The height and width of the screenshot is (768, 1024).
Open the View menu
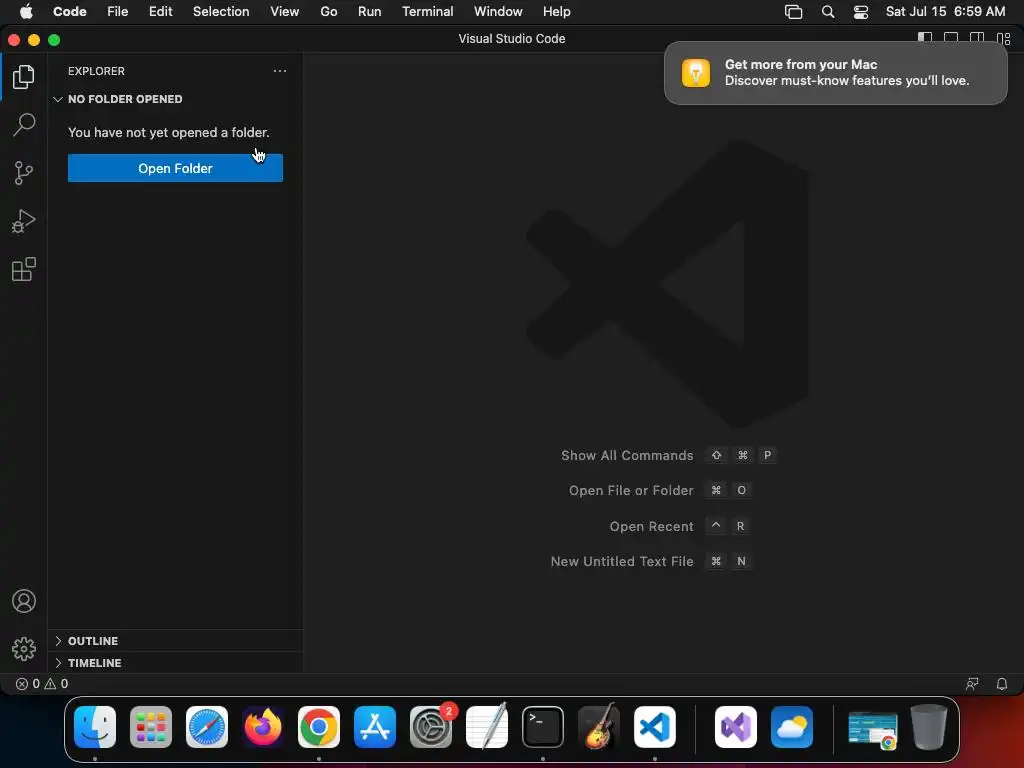[285, 12]
